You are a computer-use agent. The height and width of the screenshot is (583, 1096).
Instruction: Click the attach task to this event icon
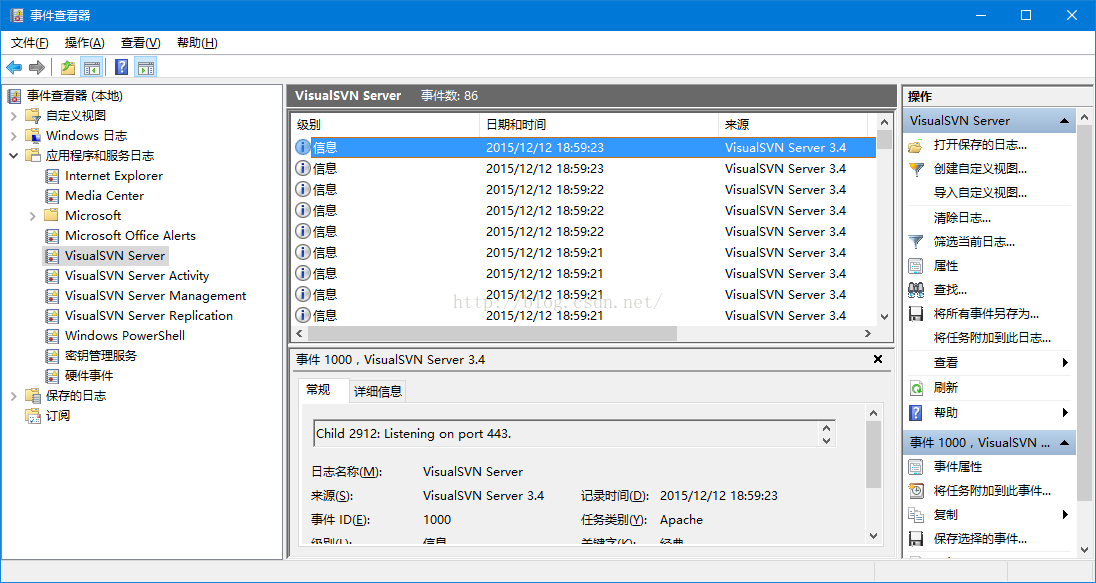(916, 491)
